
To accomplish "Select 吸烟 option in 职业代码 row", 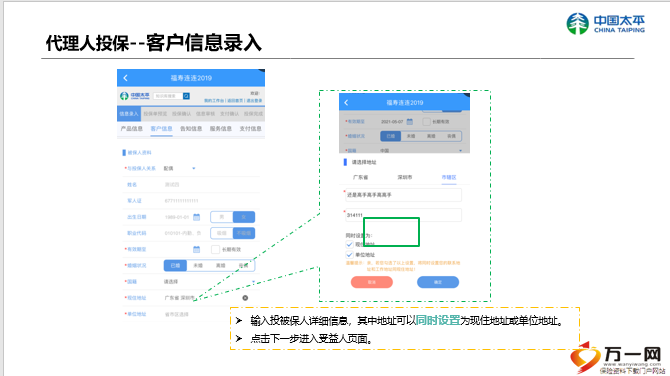I will pyautogui.click(x=222, y=233).
